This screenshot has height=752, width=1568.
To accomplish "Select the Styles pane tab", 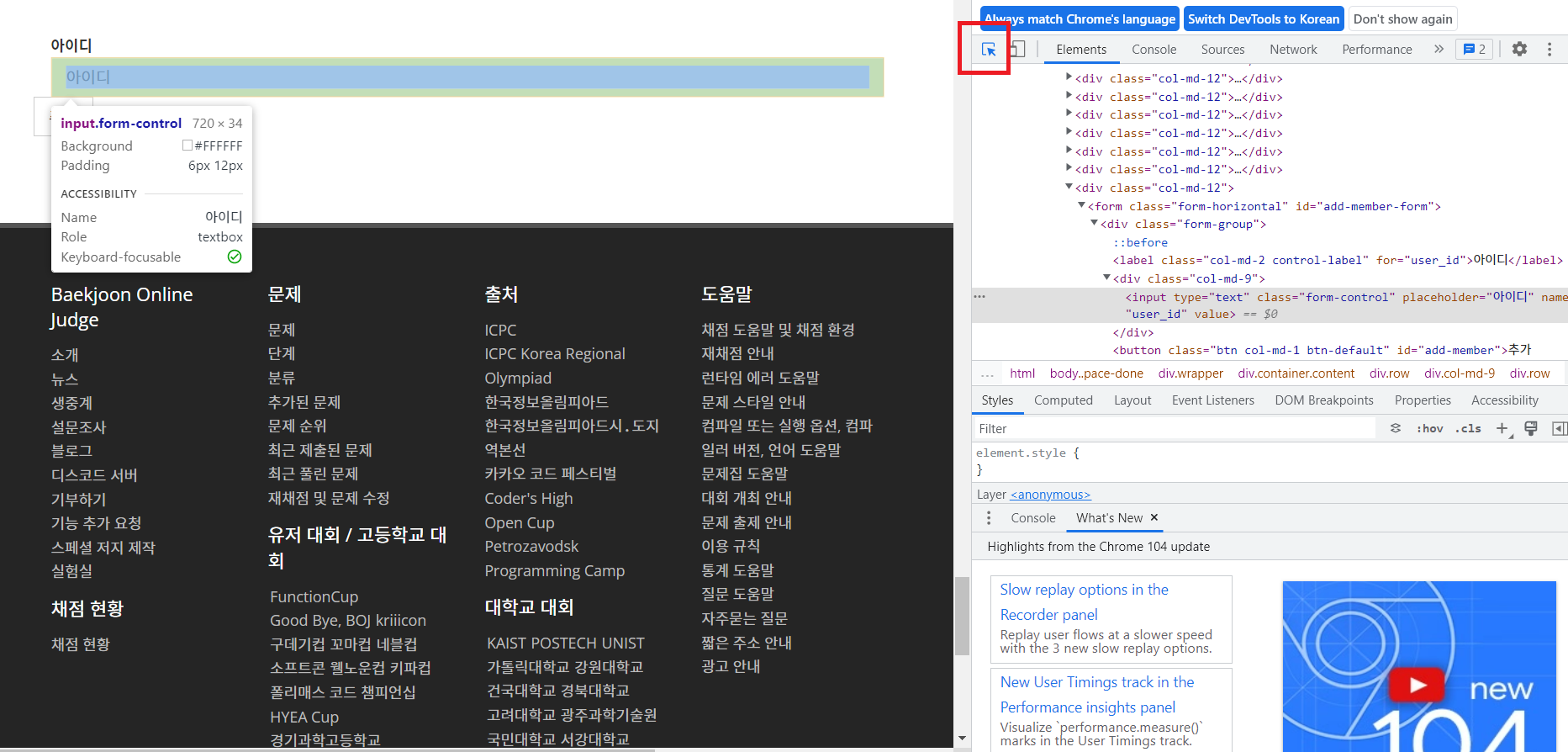I will click(997, 400).
